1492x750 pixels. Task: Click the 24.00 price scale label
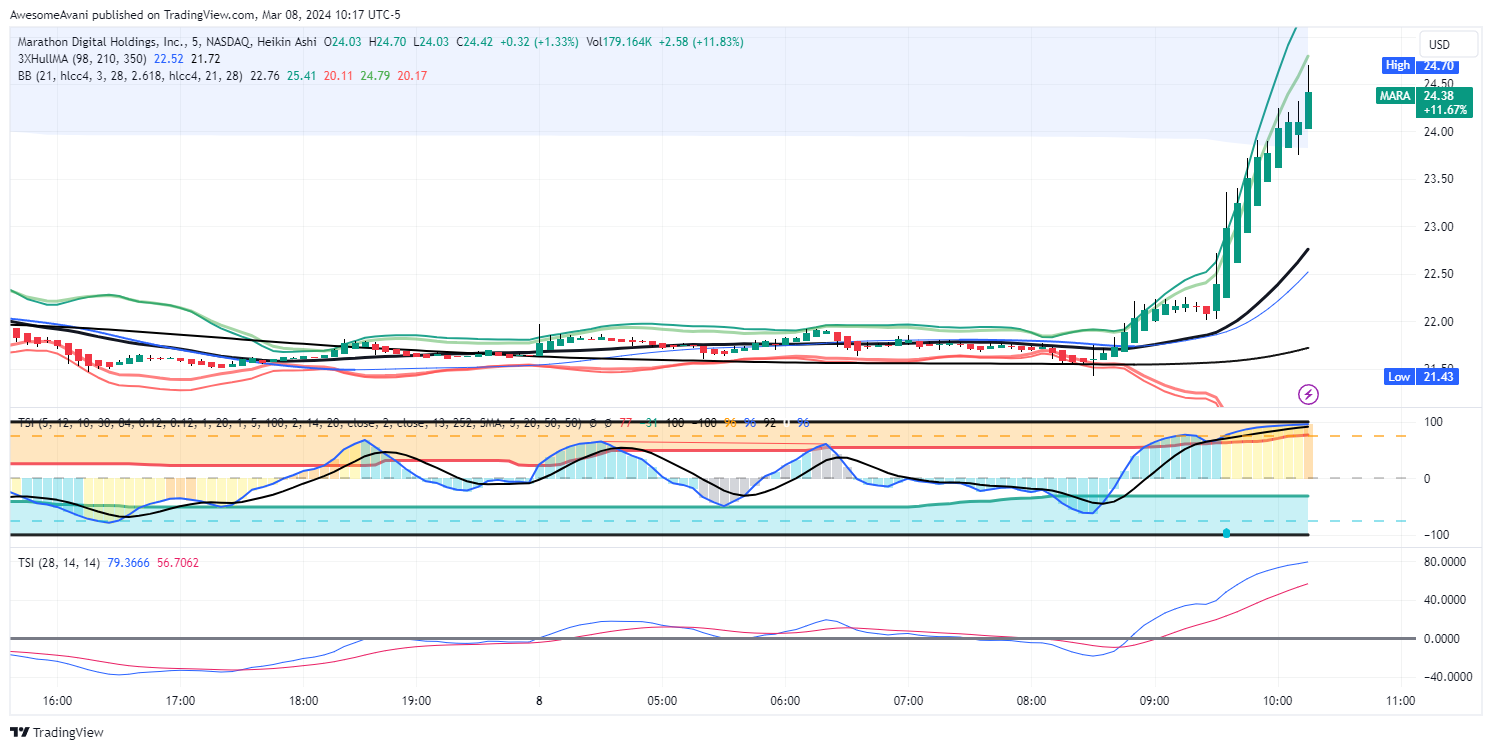(x=1439, y=131)
